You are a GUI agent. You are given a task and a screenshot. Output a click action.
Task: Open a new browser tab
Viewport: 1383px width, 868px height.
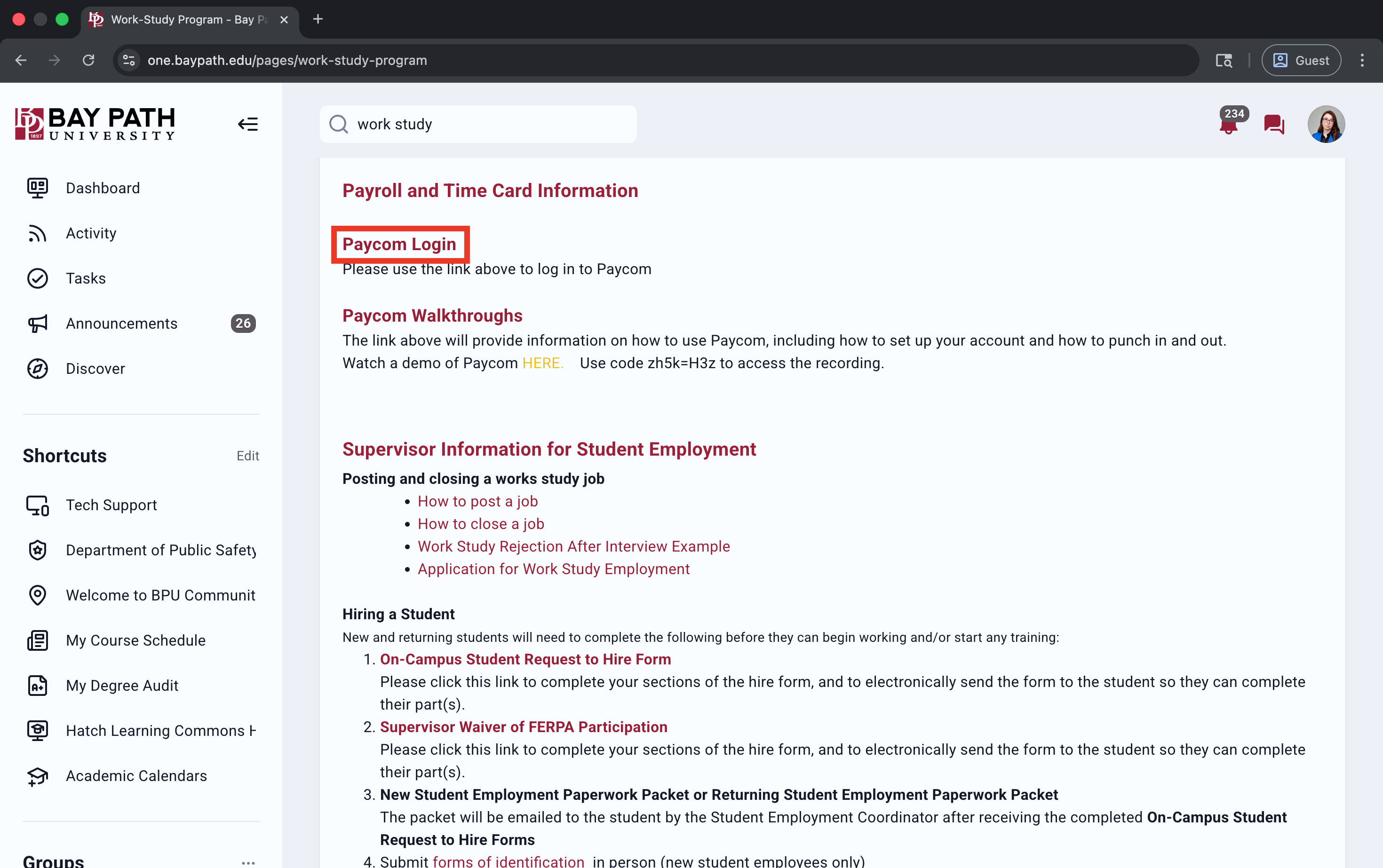318,20
